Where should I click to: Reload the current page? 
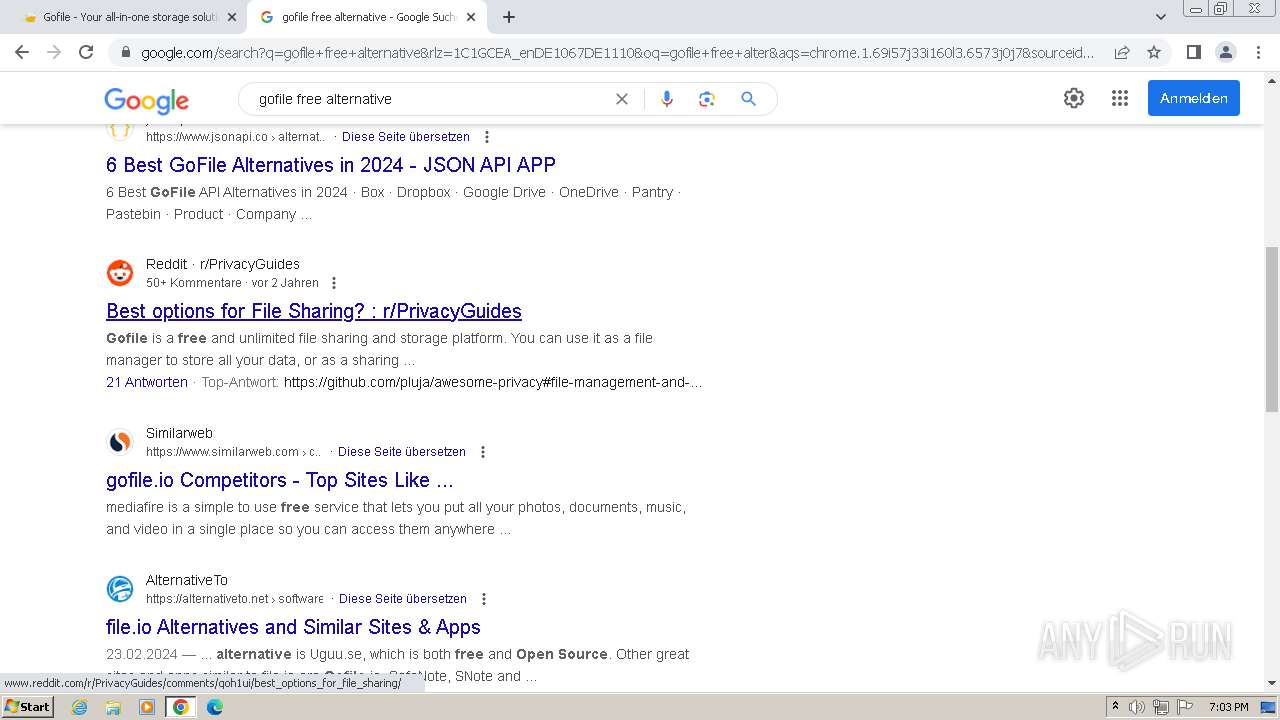click(x=86, y=52)
